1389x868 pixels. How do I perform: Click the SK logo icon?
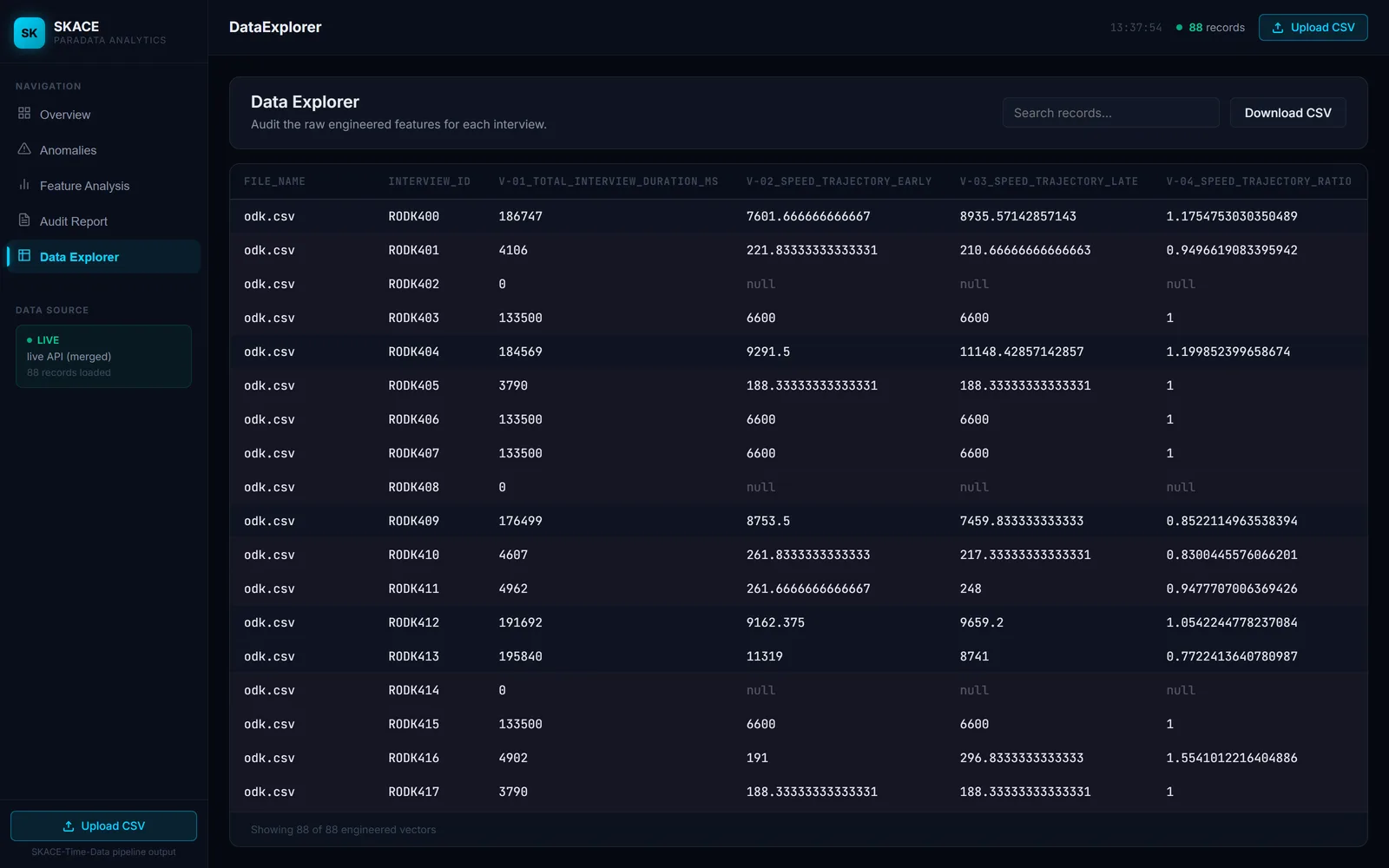[x=30, y=33]
